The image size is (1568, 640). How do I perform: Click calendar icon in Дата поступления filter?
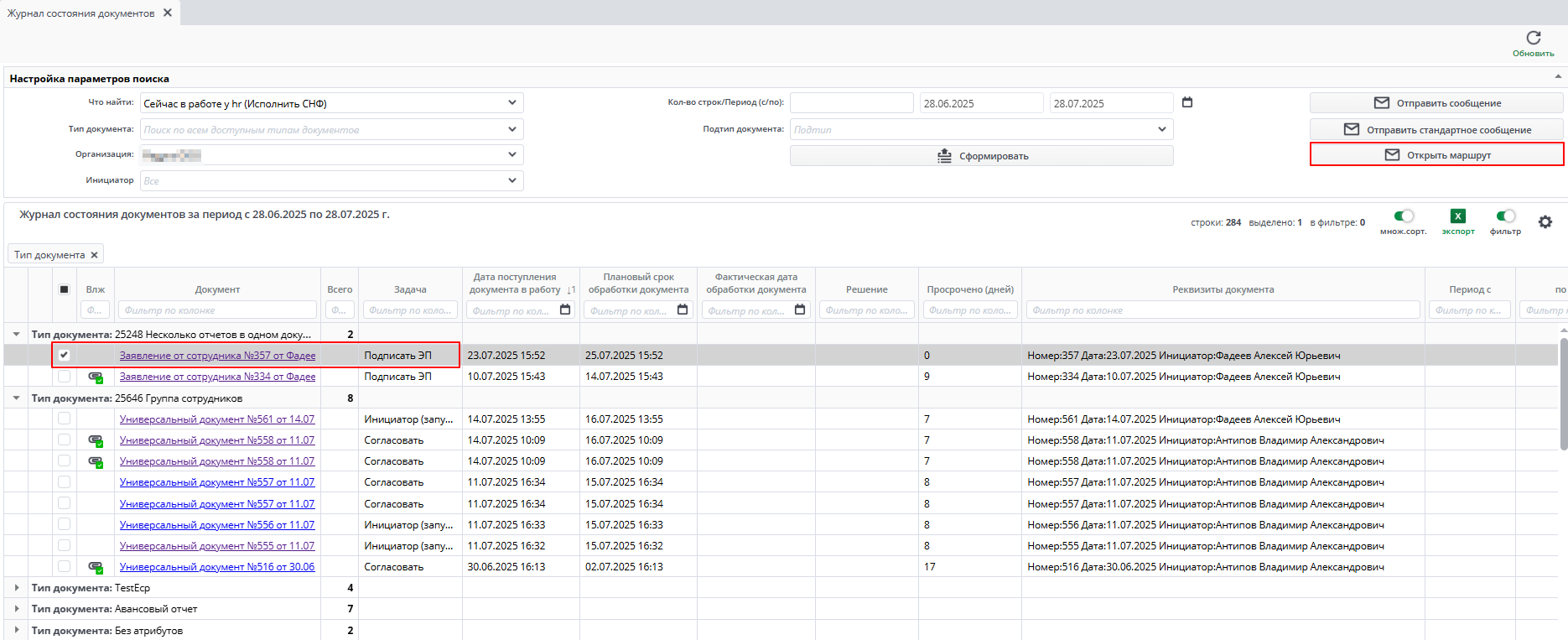(565, 310)
